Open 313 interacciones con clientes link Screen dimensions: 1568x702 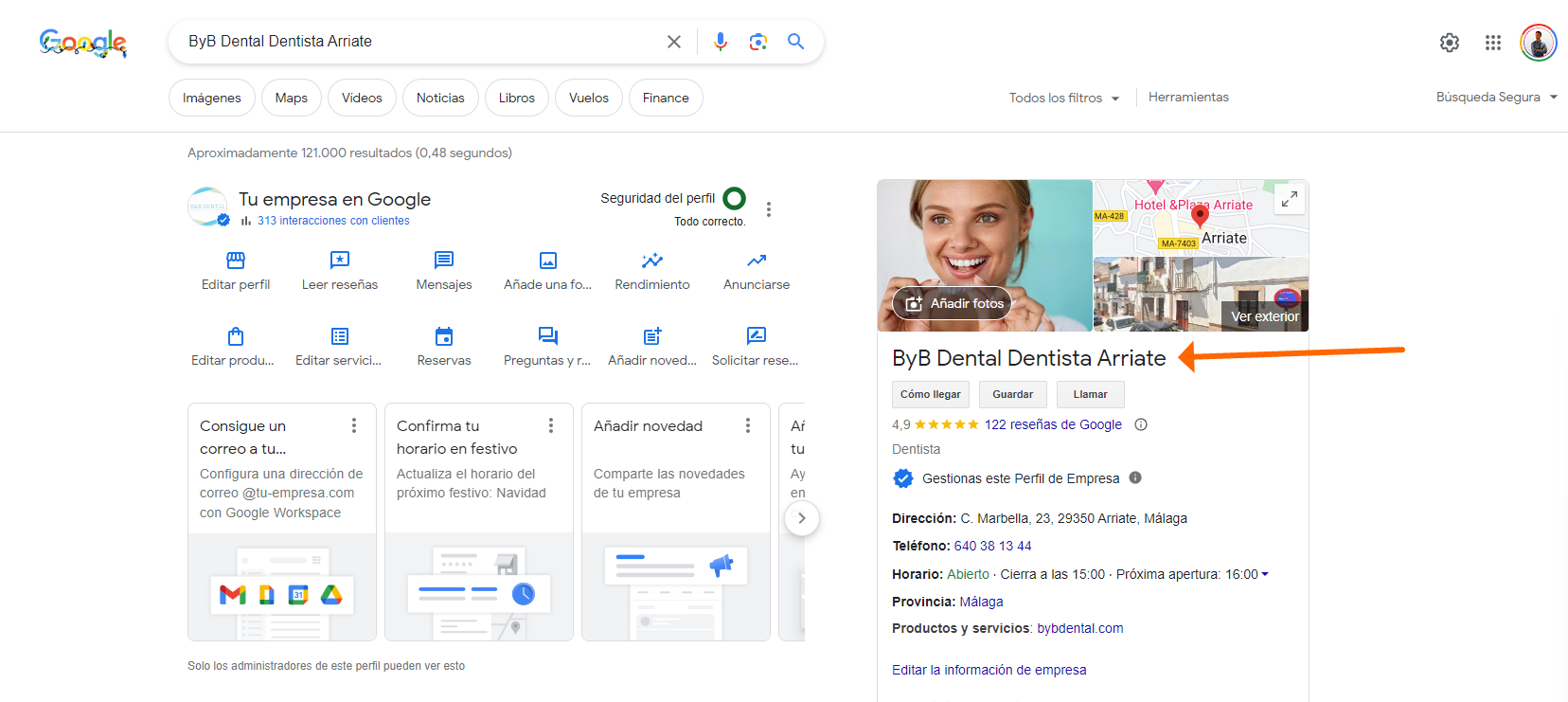[x=333, y=221]
